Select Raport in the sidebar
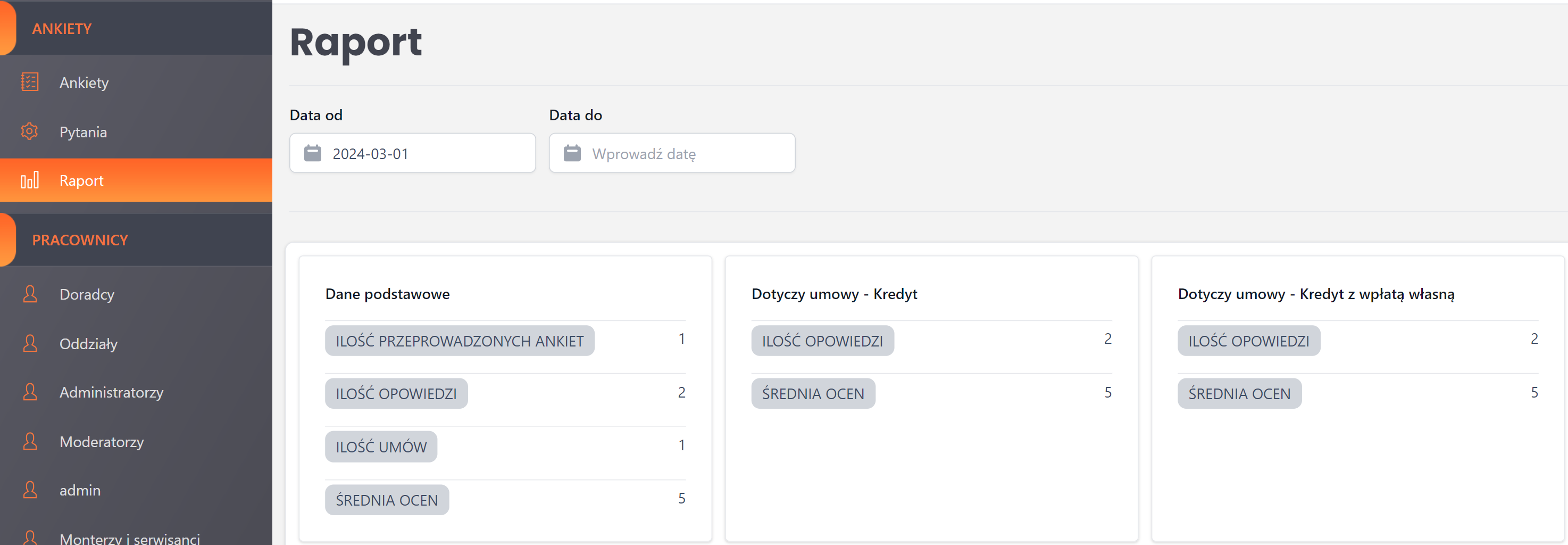This screenshot has width=1568, height=545. coord(81,181)
